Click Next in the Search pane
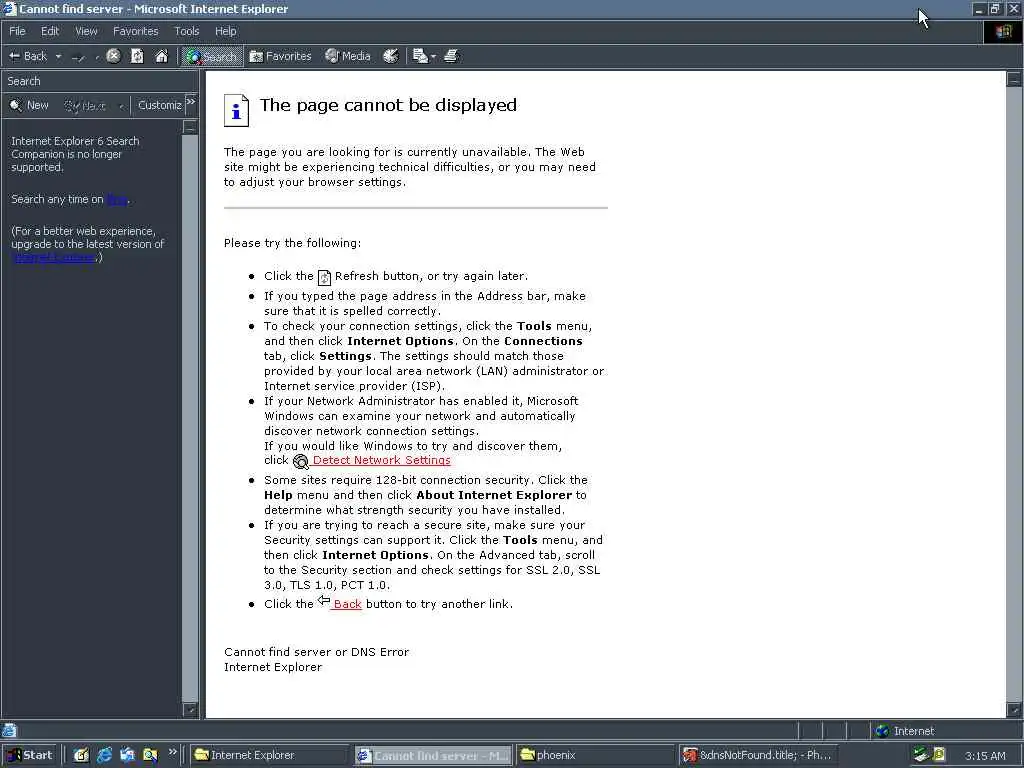The image size is (1024, 768). tap(85, 106)
